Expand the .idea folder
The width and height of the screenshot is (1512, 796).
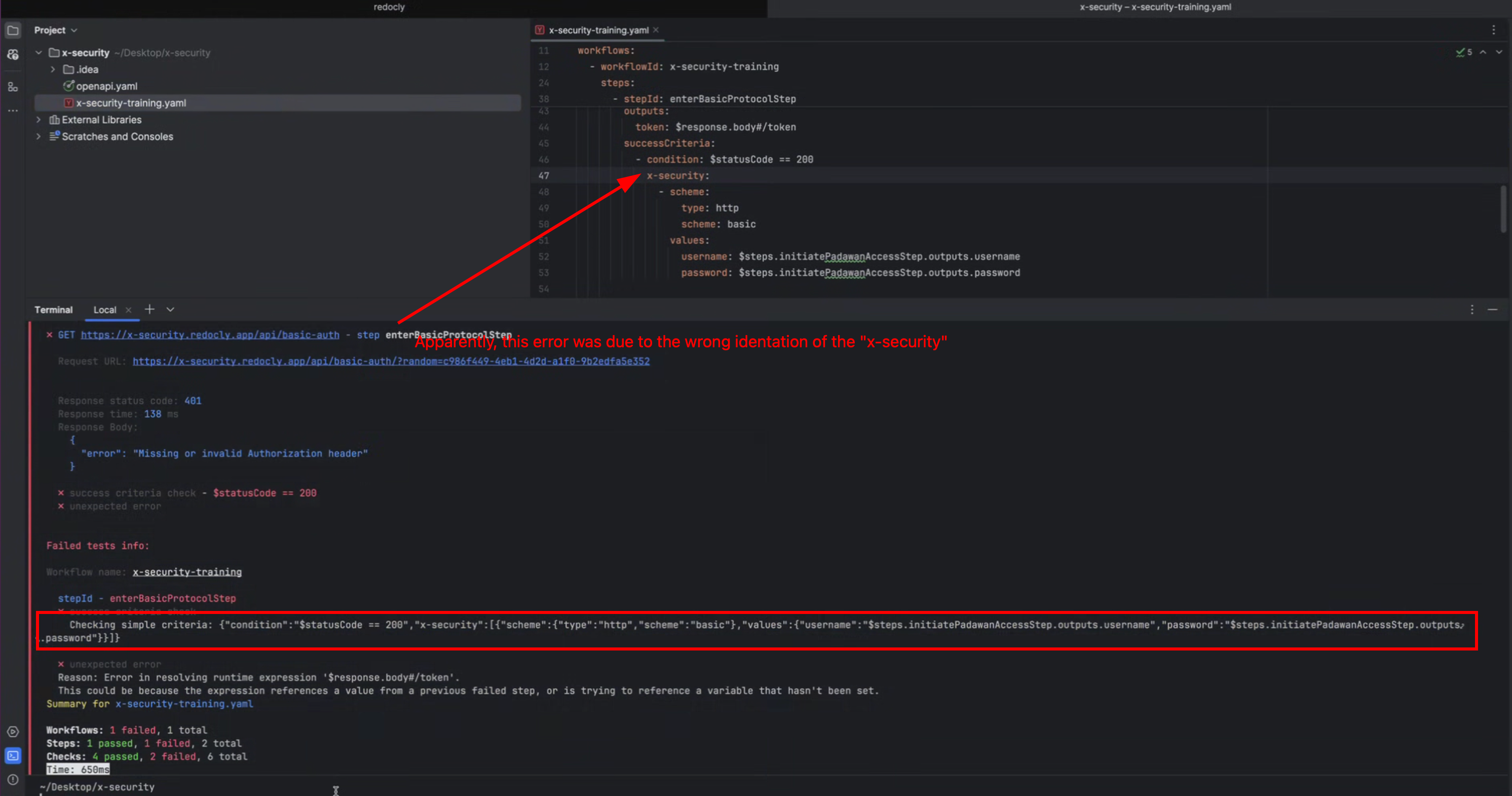point(53,69)
